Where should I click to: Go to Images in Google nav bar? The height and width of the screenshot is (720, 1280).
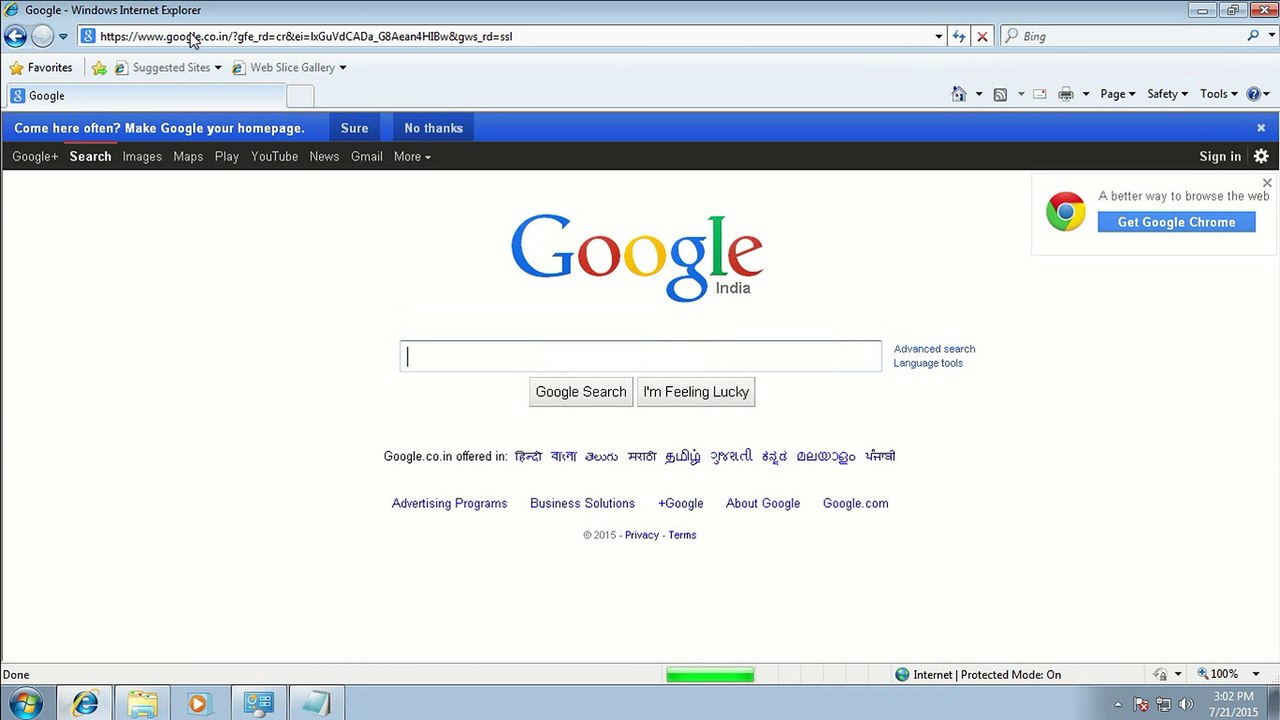(142, 157)
